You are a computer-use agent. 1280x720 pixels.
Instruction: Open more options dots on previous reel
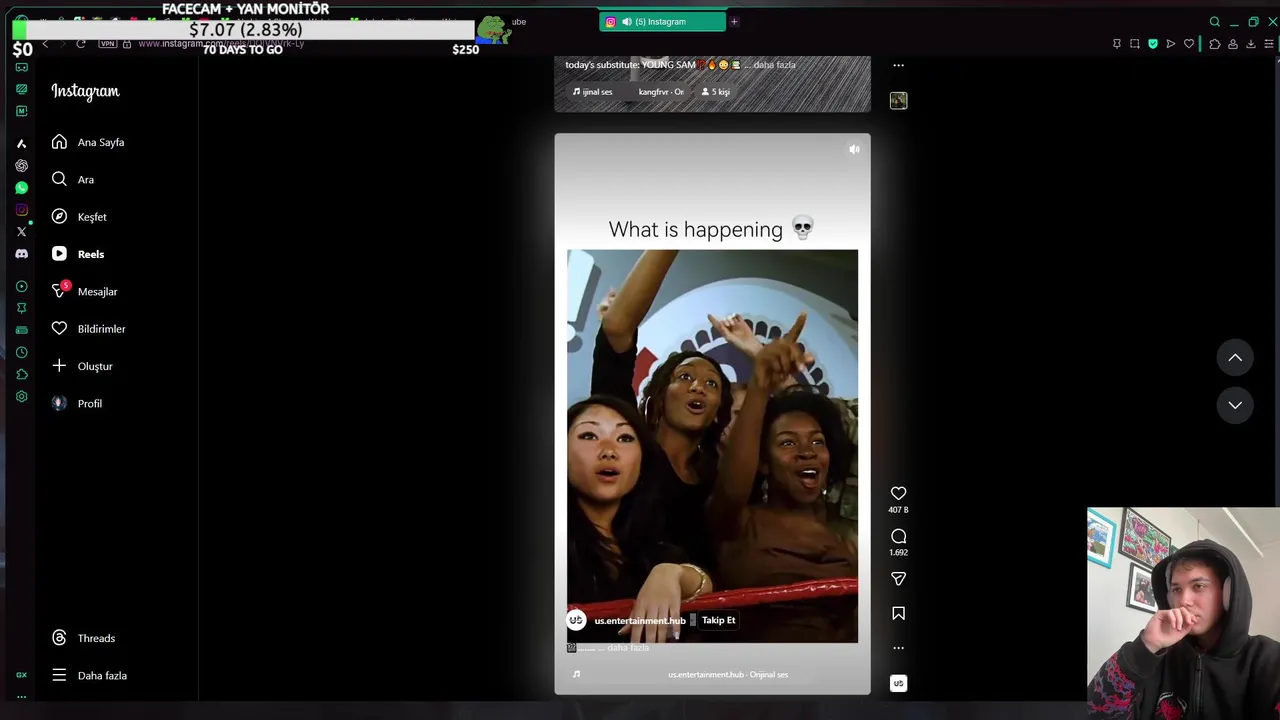point(898,65)
